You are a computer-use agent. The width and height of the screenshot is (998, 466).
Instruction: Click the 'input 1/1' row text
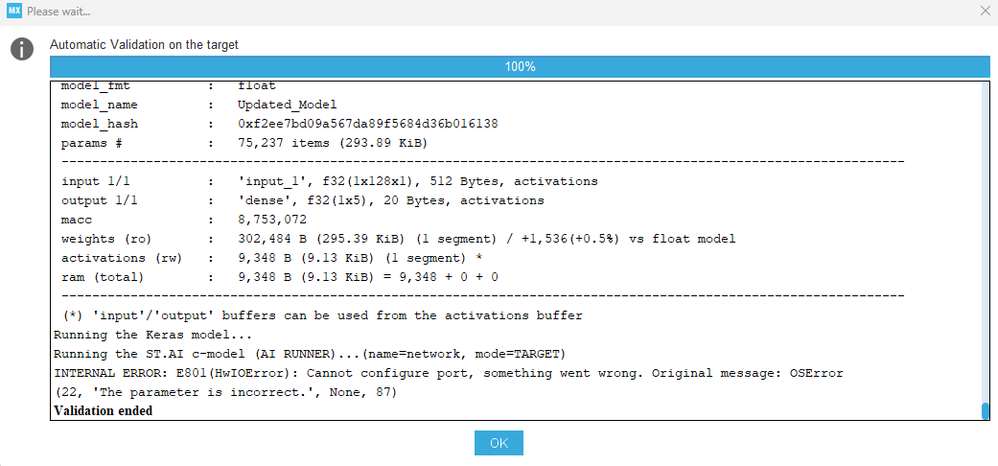[329, 181]
